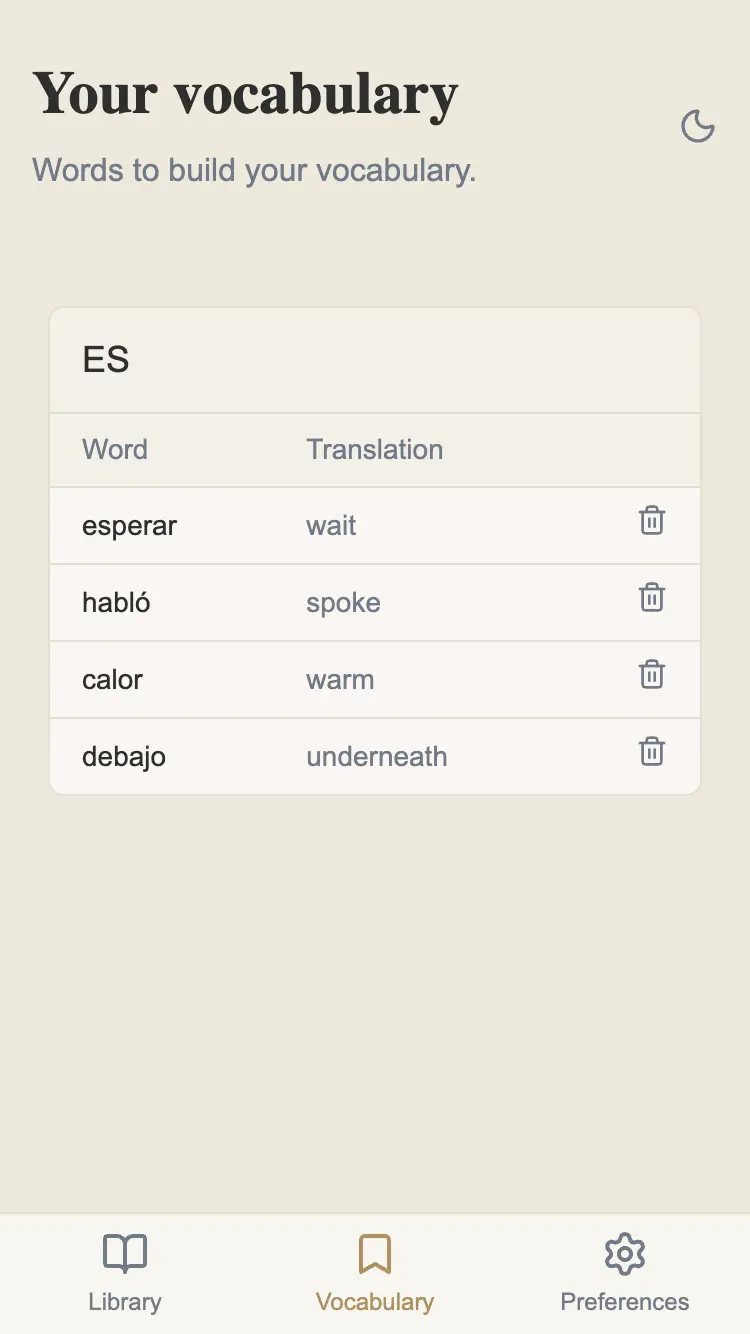Switch to the Library tab
The image size is (750, 1334).
(x=124, y=1273)
